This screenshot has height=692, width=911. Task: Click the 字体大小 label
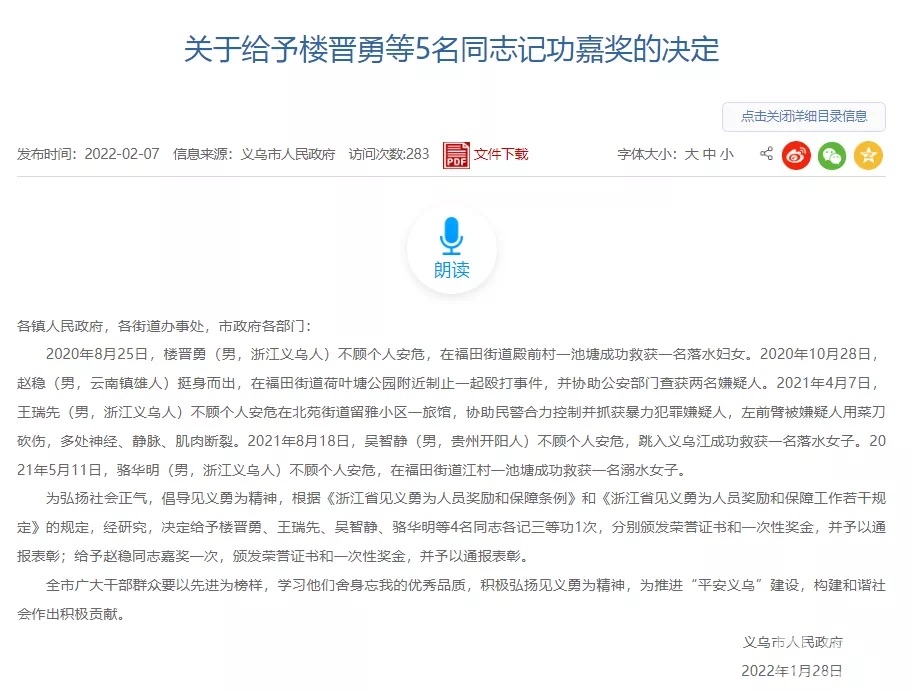[x=646, y=155]
